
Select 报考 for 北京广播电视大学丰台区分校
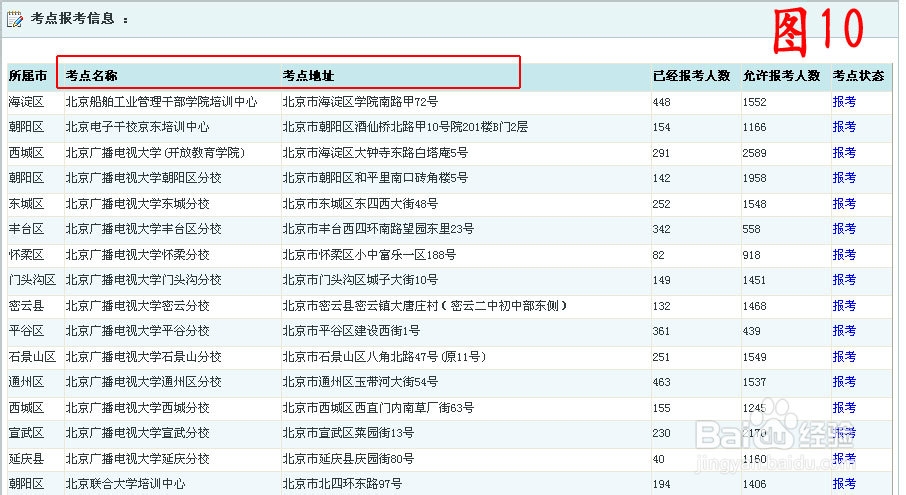pos(844,228)
